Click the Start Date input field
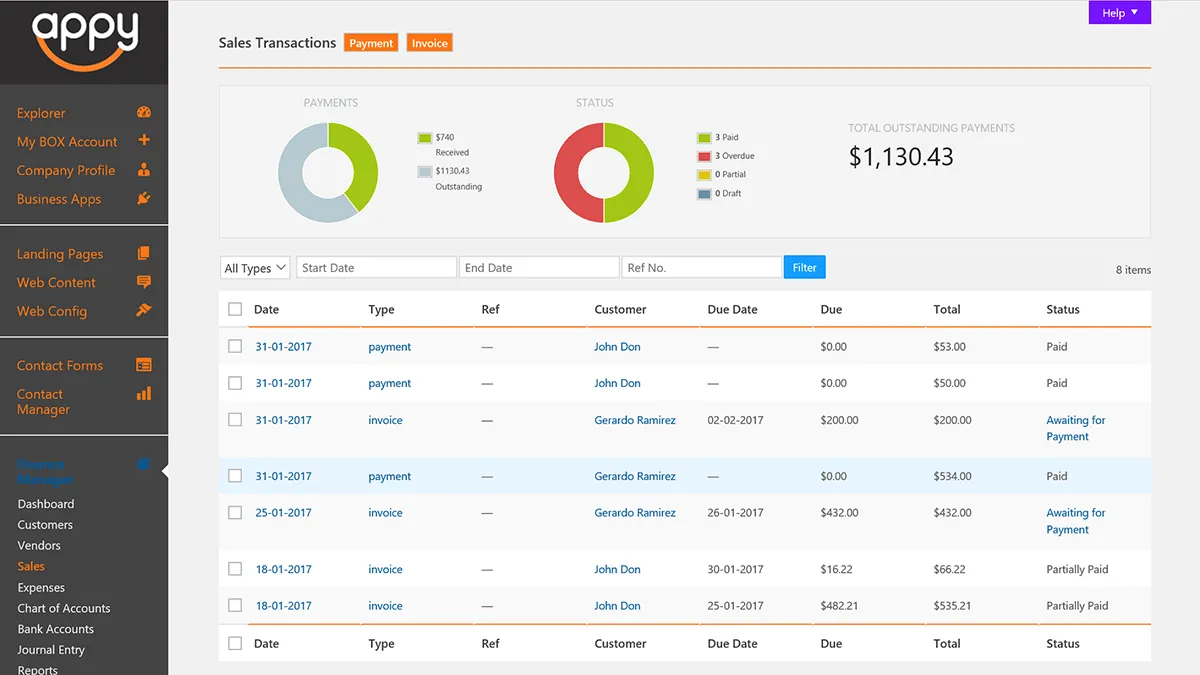 click(376, 268)
